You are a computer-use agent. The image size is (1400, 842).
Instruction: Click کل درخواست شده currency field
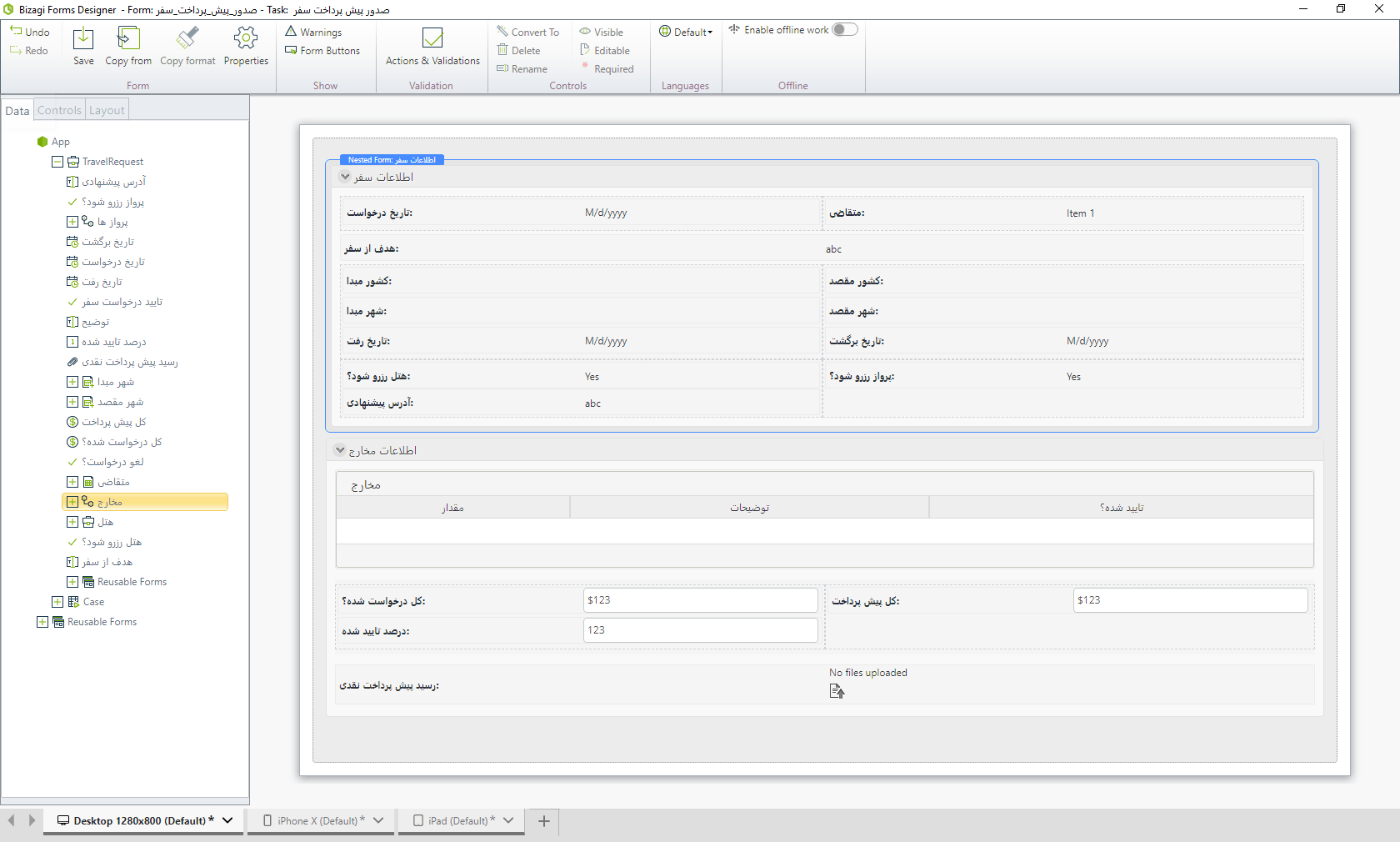(x=700, y=600)
